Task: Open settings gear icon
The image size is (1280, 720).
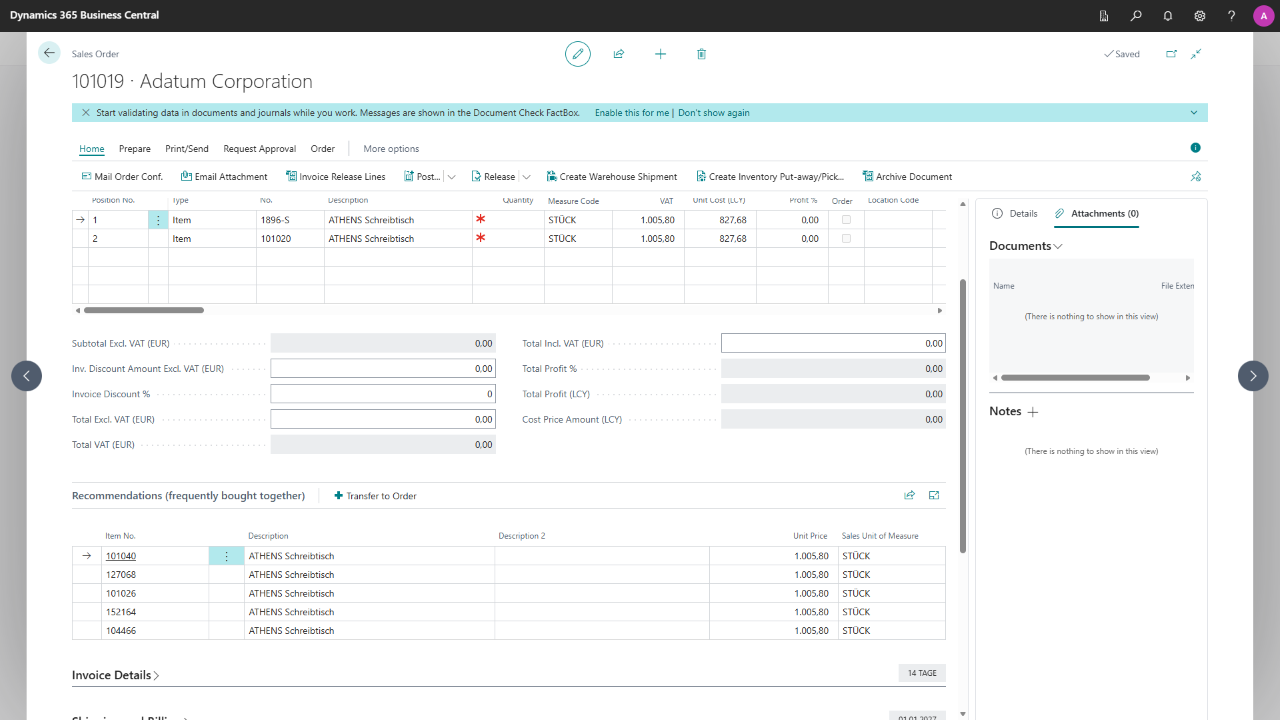Action: pos(1200,16)
